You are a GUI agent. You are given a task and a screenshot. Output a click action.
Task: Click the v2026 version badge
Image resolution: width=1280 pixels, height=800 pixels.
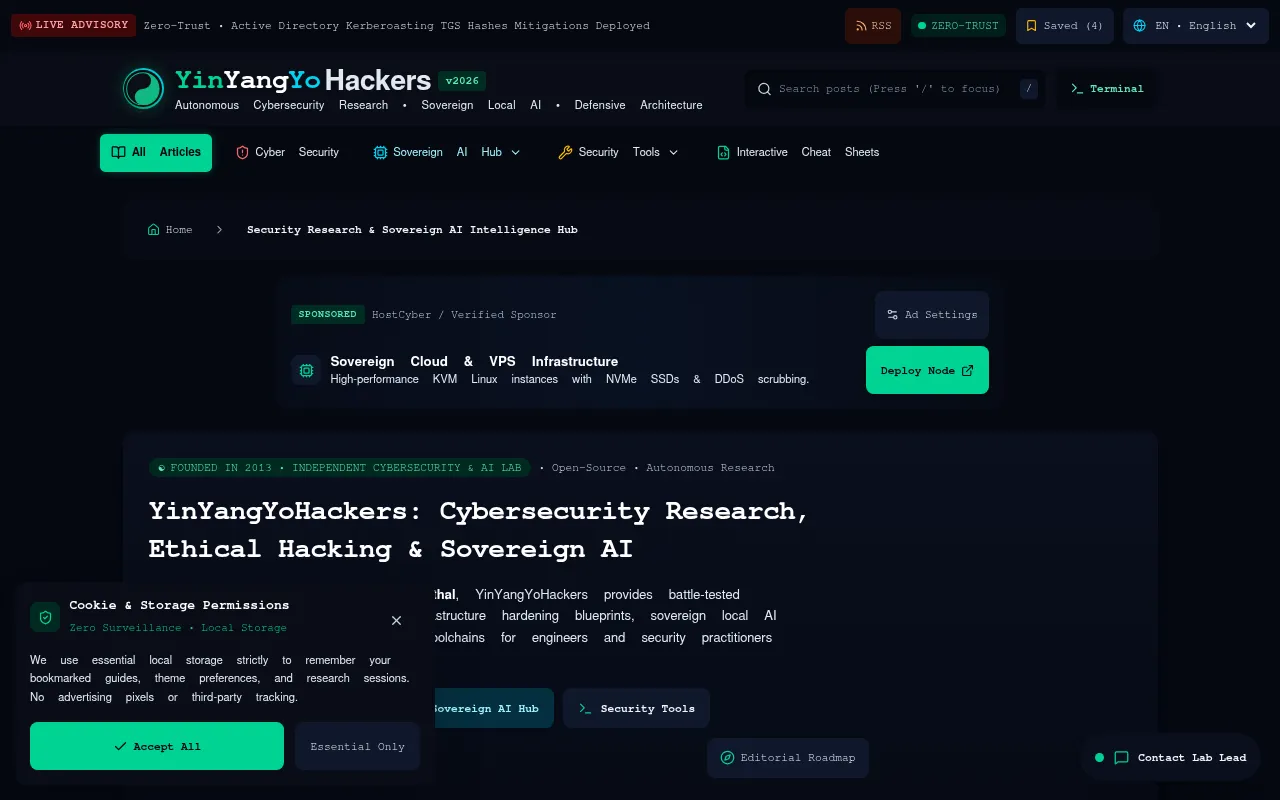[x=462, y=82]
